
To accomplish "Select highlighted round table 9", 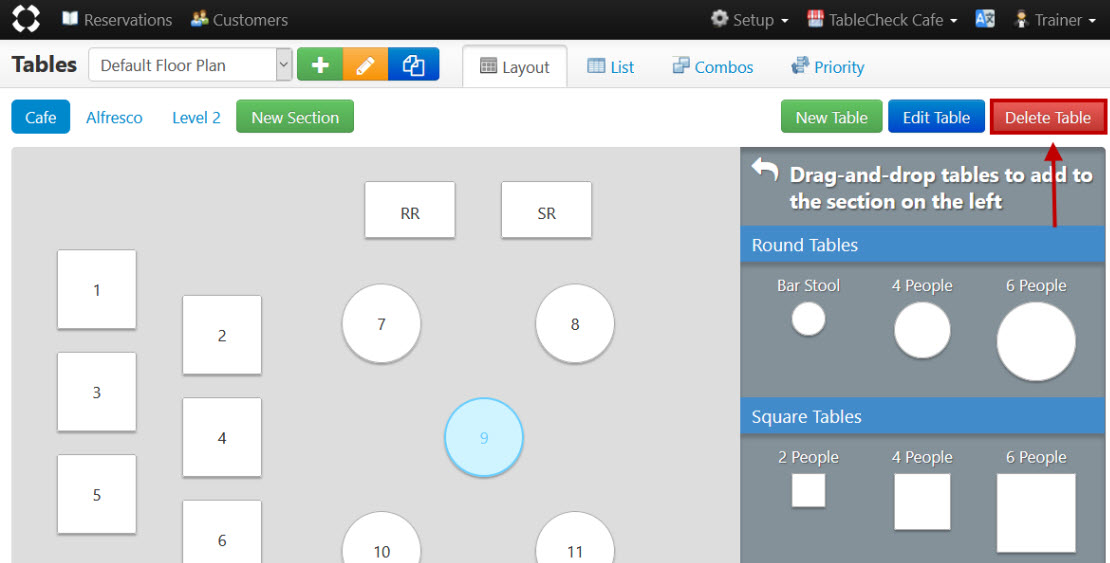I will pos(484,437).
